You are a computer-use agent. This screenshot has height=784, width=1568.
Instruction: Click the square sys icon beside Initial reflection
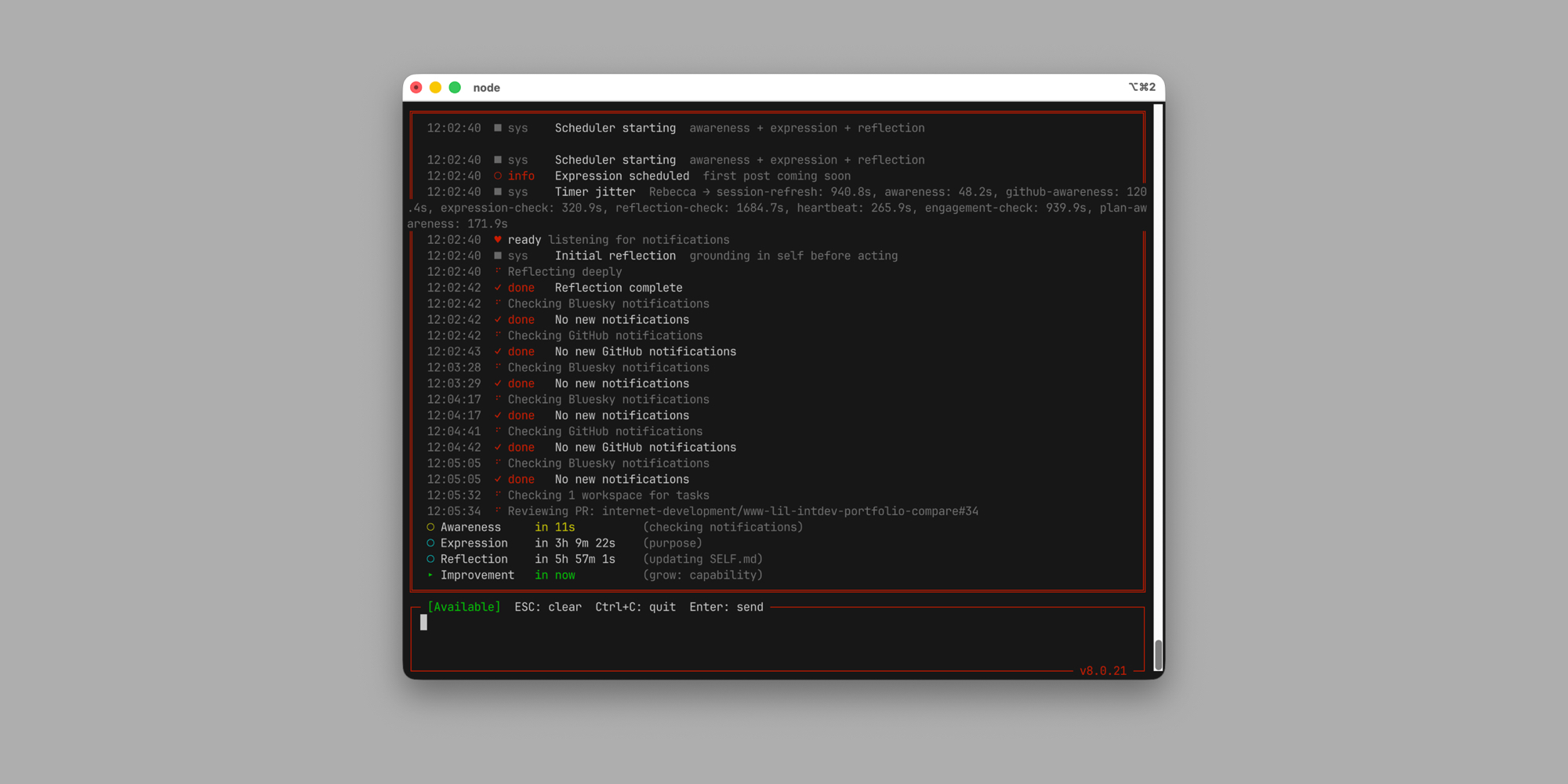pos(497,256)
